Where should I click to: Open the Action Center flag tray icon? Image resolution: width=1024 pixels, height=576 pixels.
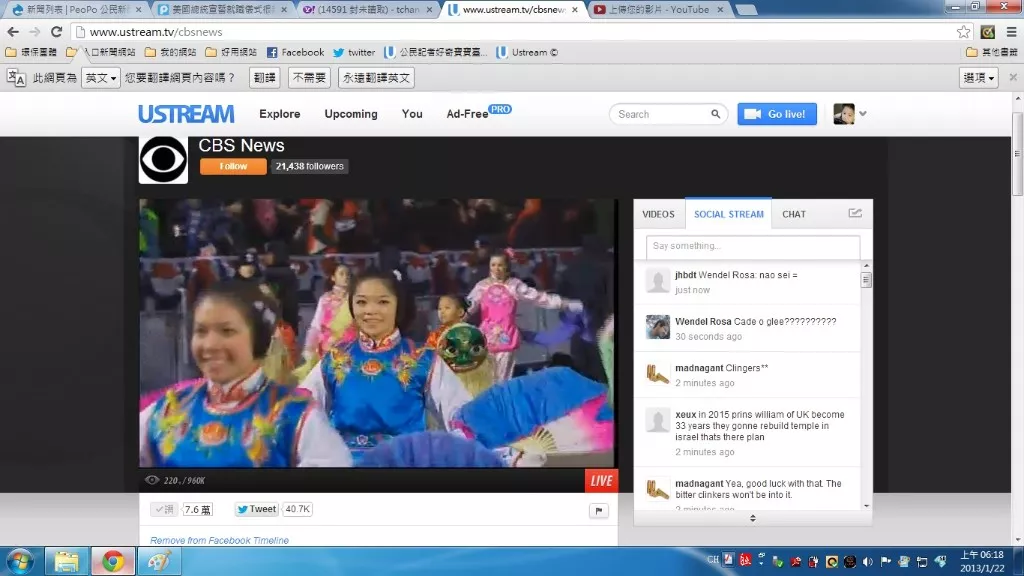pos(886,562)
